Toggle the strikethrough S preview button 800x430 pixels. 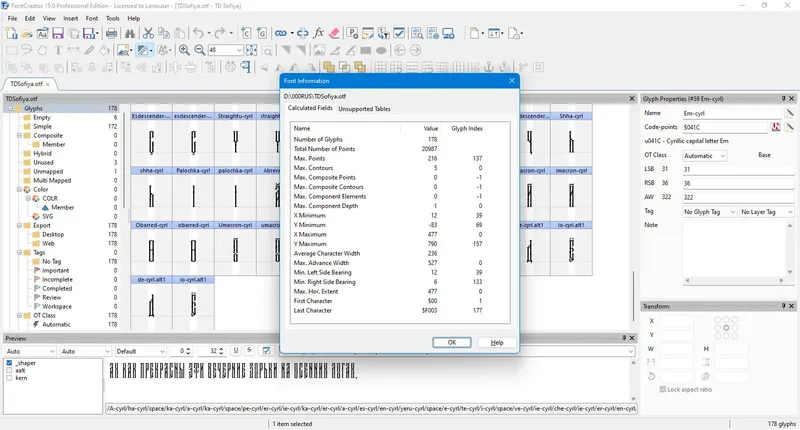249,350
